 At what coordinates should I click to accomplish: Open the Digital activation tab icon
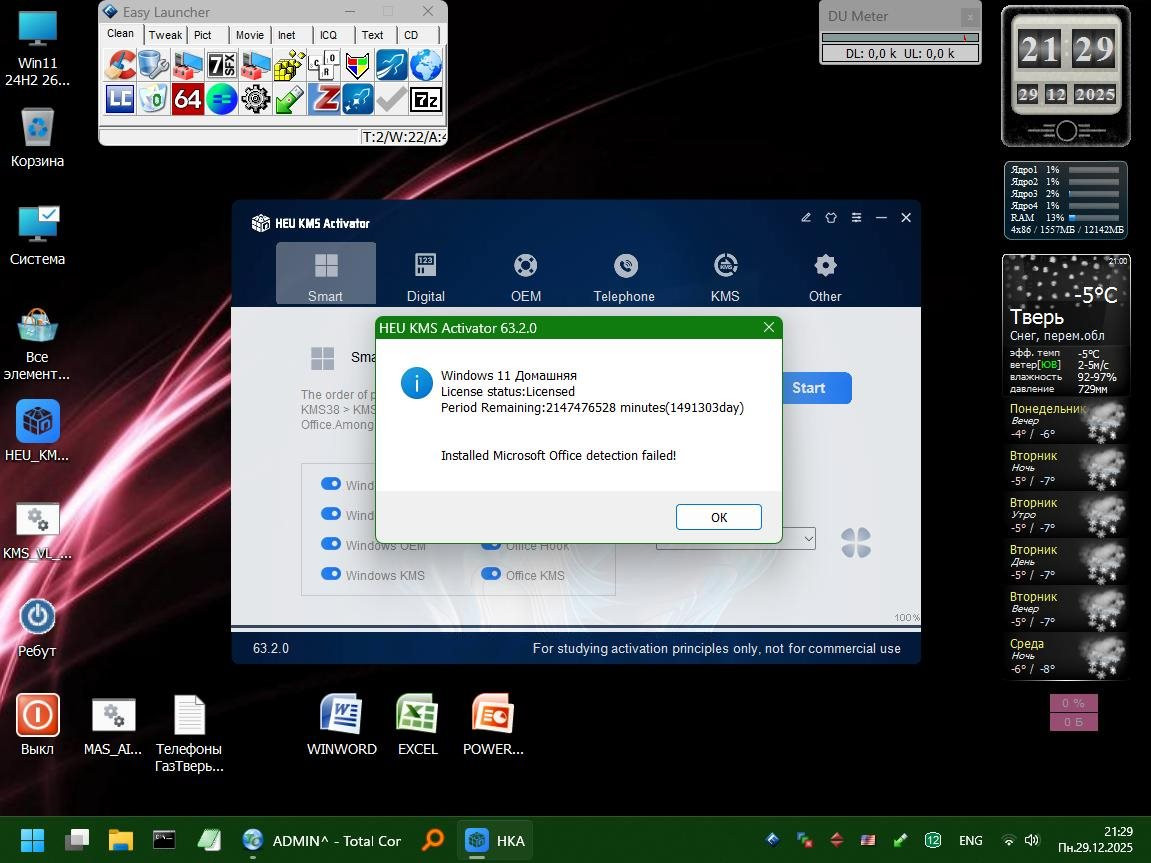(x=425, y=266)
